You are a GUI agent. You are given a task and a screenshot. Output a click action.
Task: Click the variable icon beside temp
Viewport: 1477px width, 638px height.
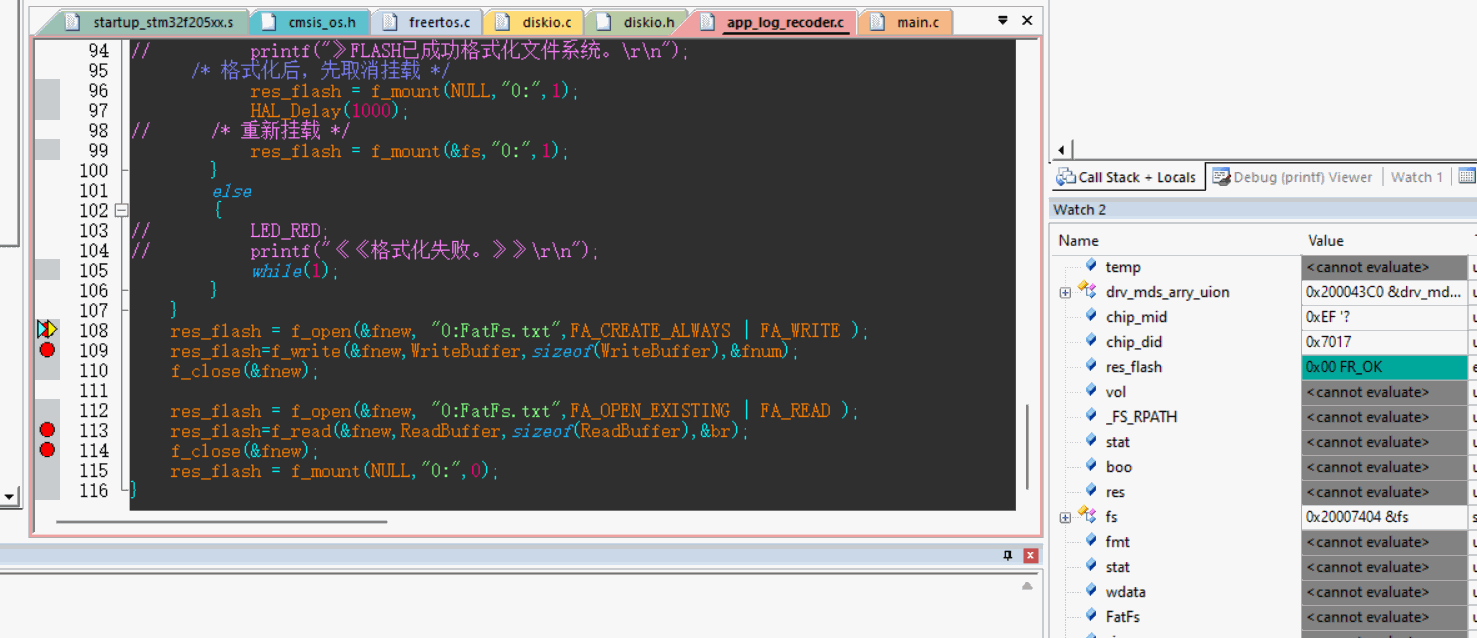1091,266
